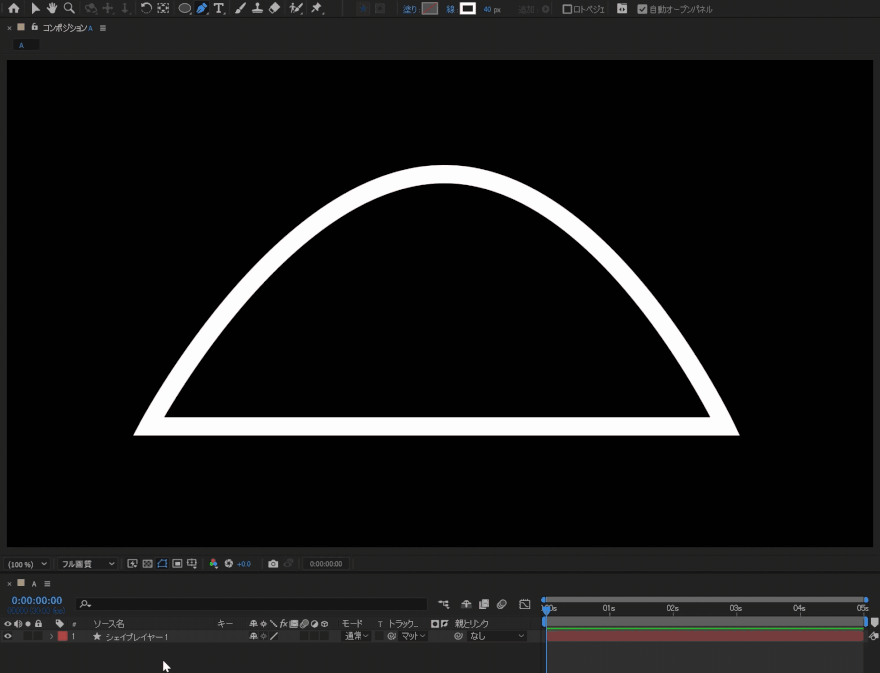This screenshot has width=880, height=673.
Task: Select the Eraser tool
Action: click(275, 8)
